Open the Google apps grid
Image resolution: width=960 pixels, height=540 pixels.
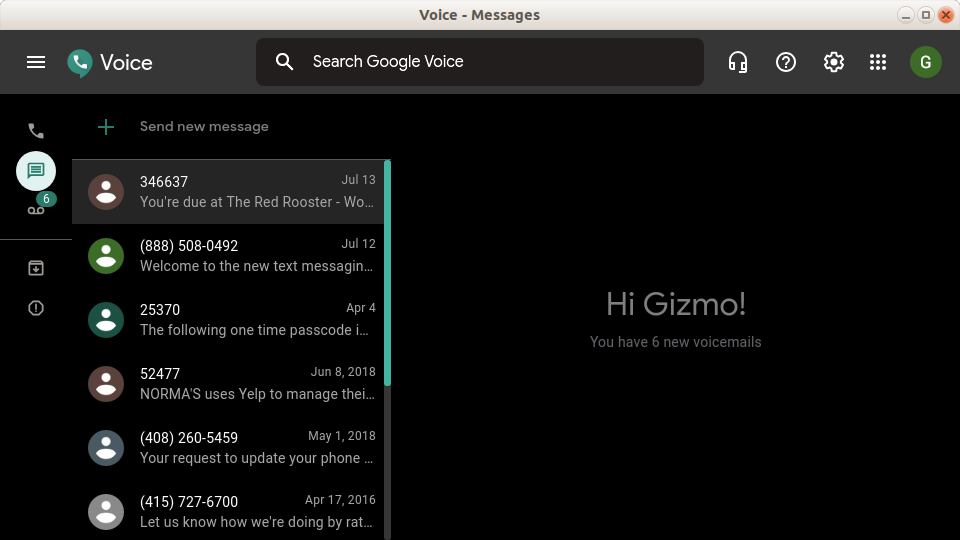(x=878, y=62)
